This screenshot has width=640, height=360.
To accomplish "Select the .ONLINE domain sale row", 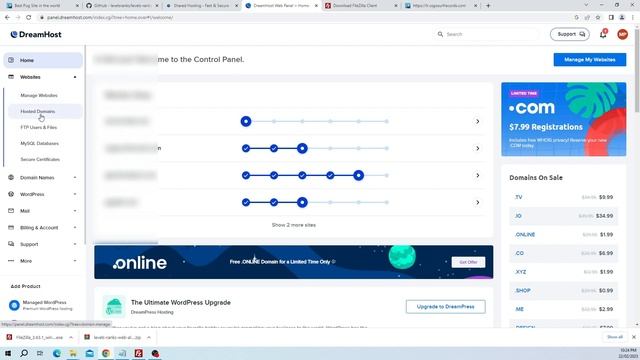I will (564, 235).
